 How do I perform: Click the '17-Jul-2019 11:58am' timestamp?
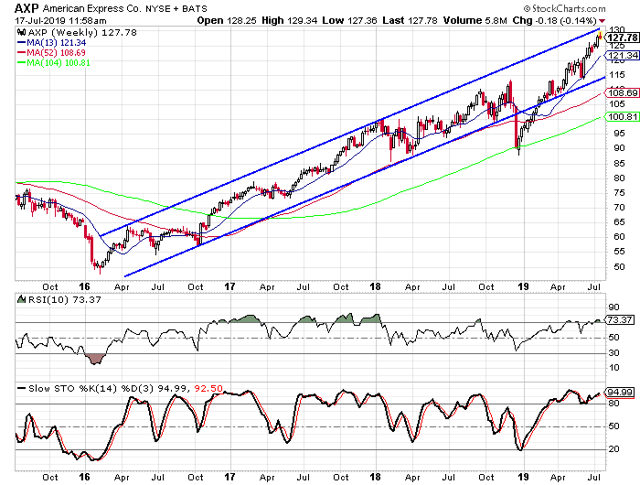coord(60,20)
